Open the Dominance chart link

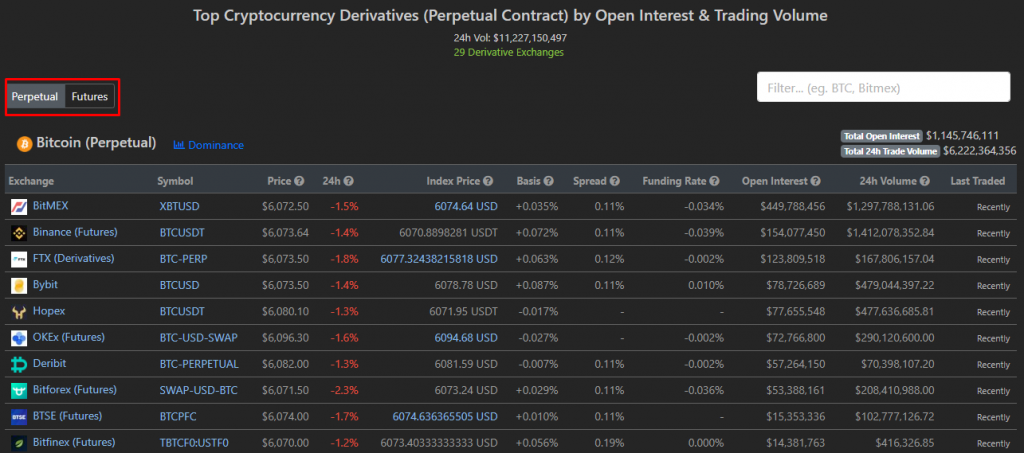[x=208, y=145]
